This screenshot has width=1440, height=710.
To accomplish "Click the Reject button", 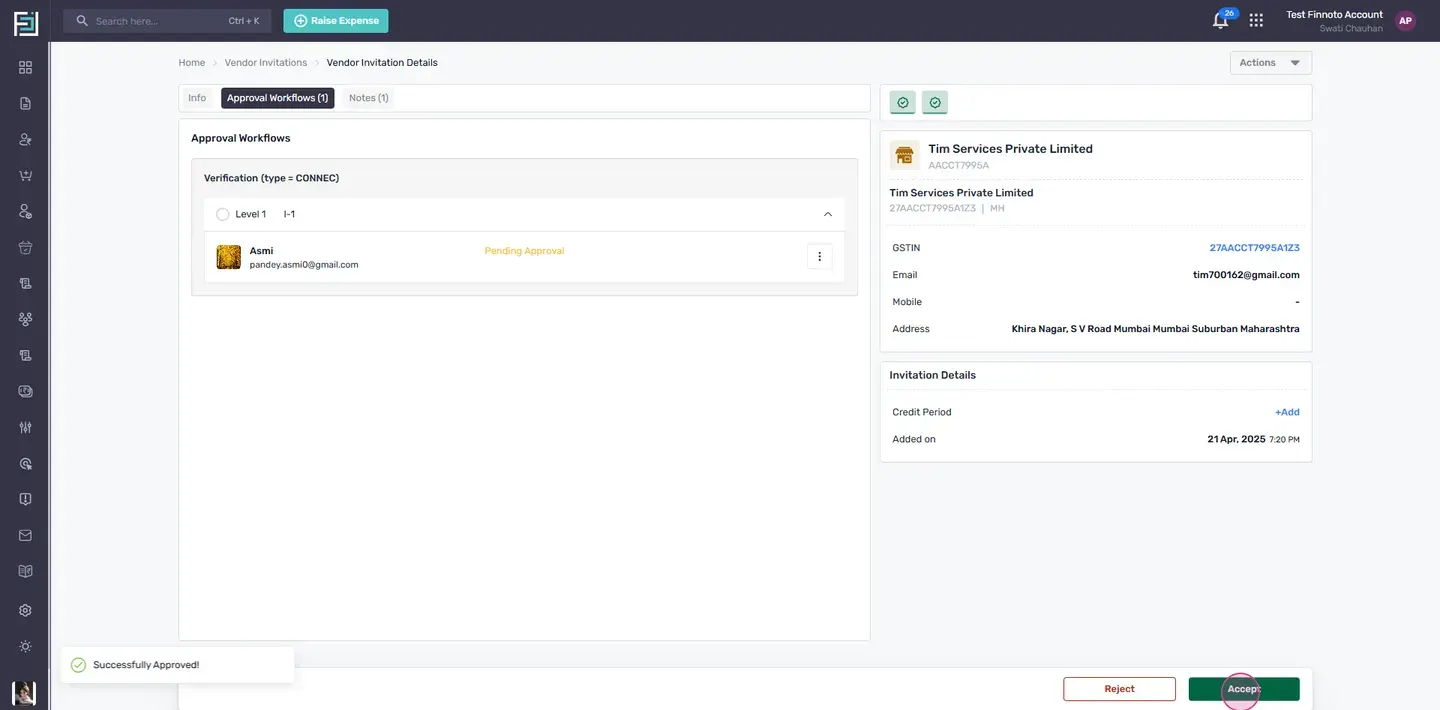I will coord(1119,689).
